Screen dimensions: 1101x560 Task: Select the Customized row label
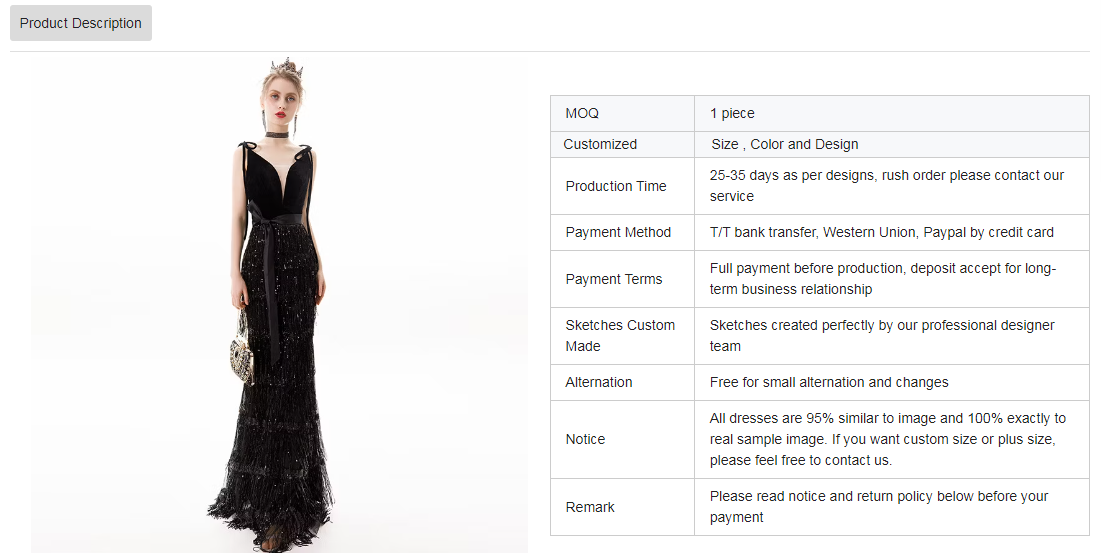coord(600,145)
